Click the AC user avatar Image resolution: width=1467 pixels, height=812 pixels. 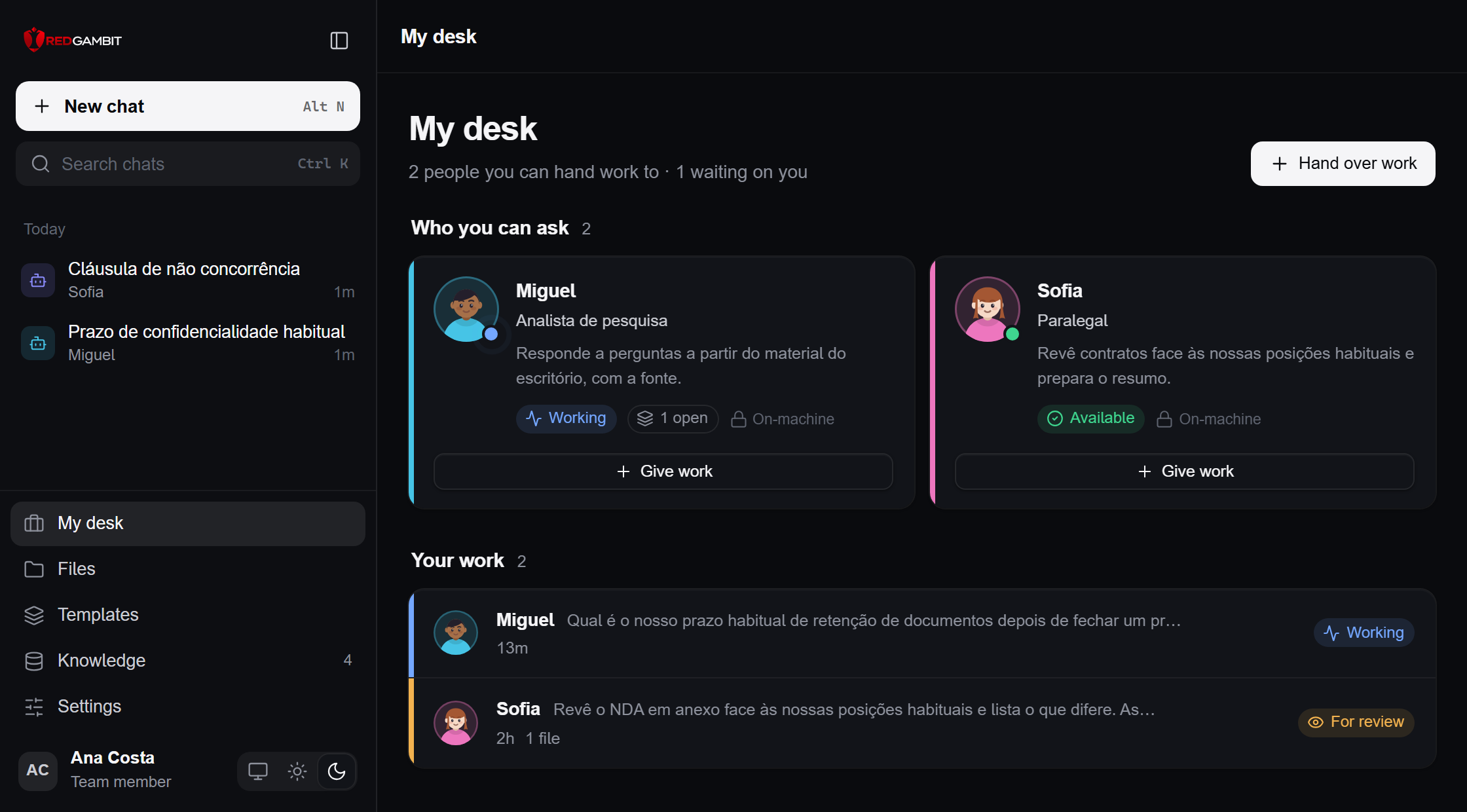click(x=38, y=770)
